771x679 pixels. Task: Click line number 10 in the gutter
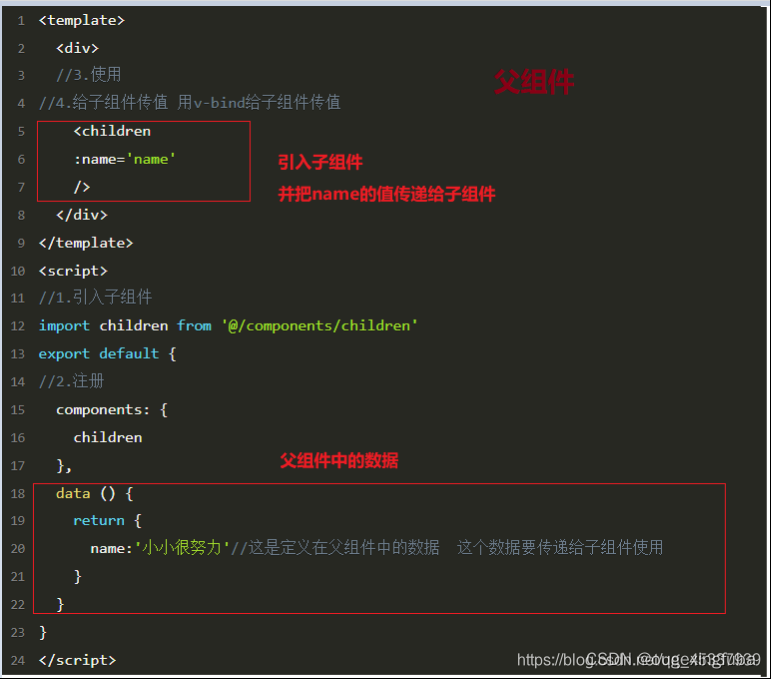(x=18, y=271)
